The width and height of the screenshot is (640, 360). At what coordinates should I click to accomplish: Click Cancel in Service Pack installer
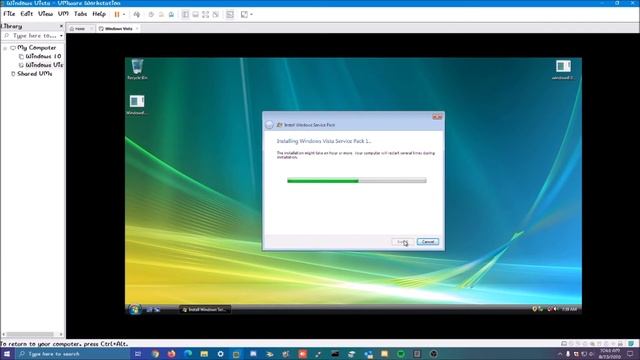coord(428,242)
